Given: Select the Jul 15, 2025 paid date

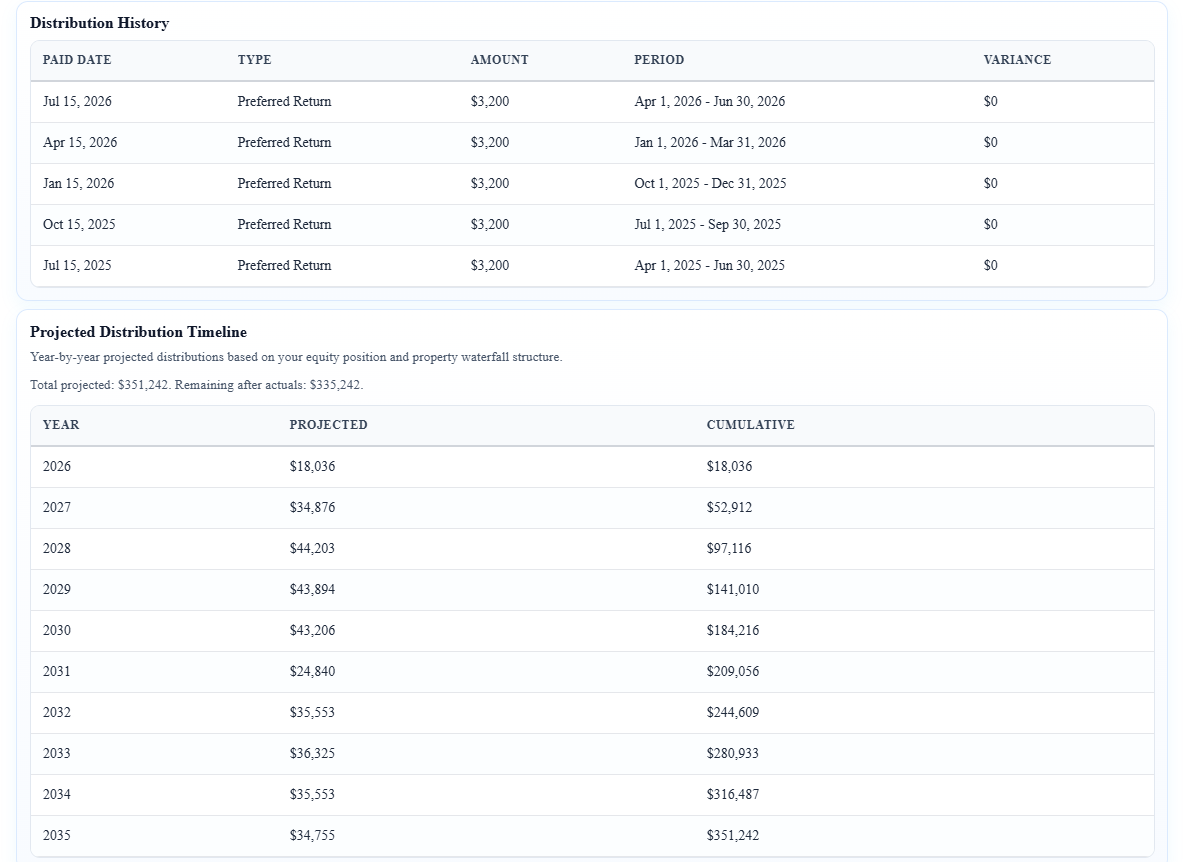Looking at the screenshot, I should click(77, 265).
